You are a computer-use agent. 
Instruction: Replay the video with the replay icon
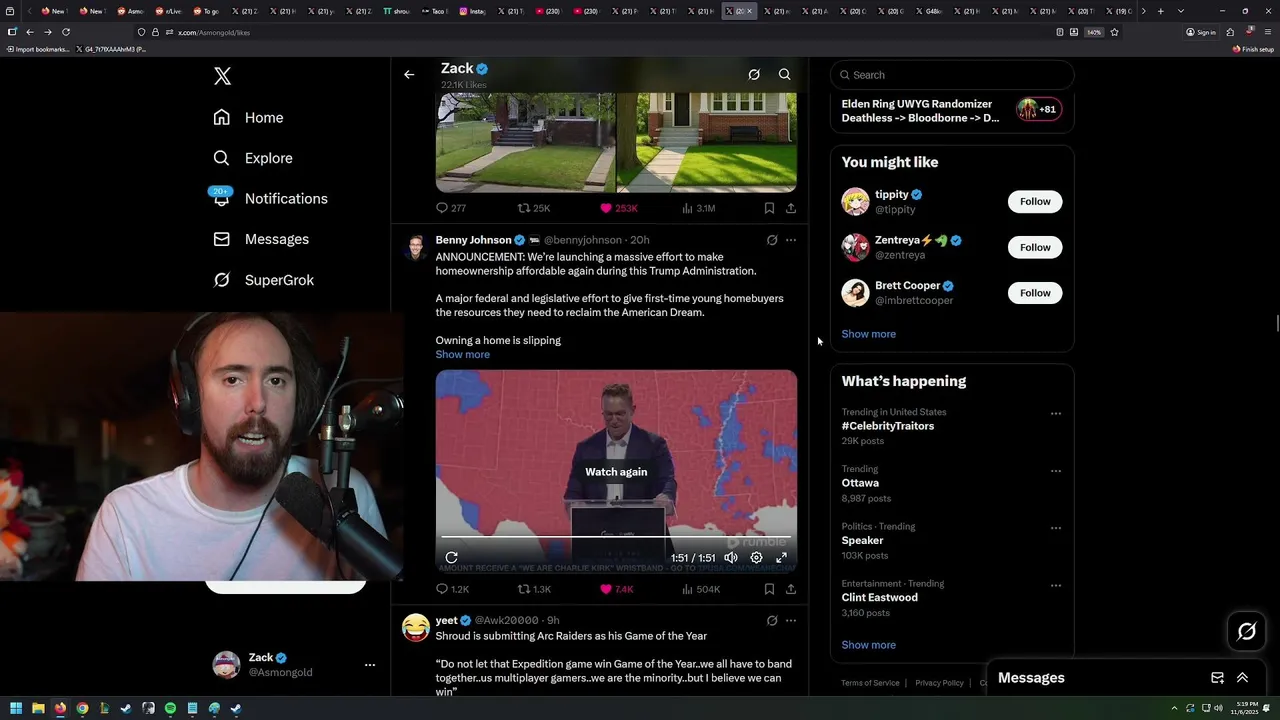[x=452, y=558]
